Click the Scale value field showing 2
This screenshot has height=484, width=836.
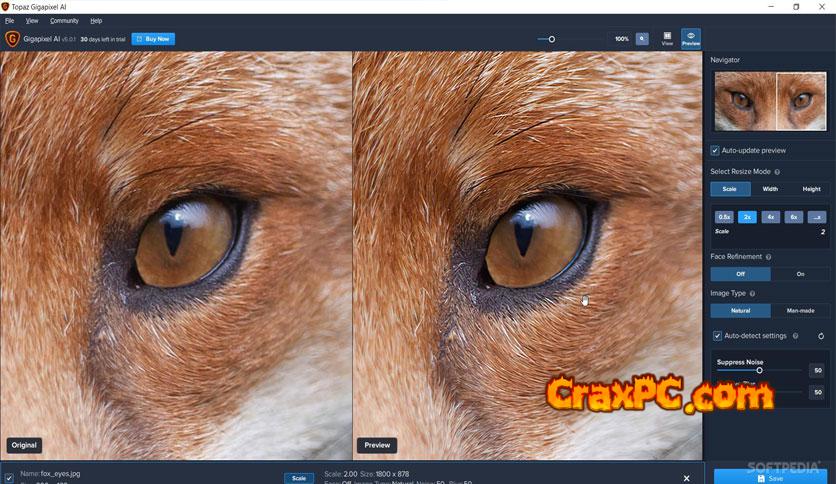pyautogui.click(x=822, y=232)
